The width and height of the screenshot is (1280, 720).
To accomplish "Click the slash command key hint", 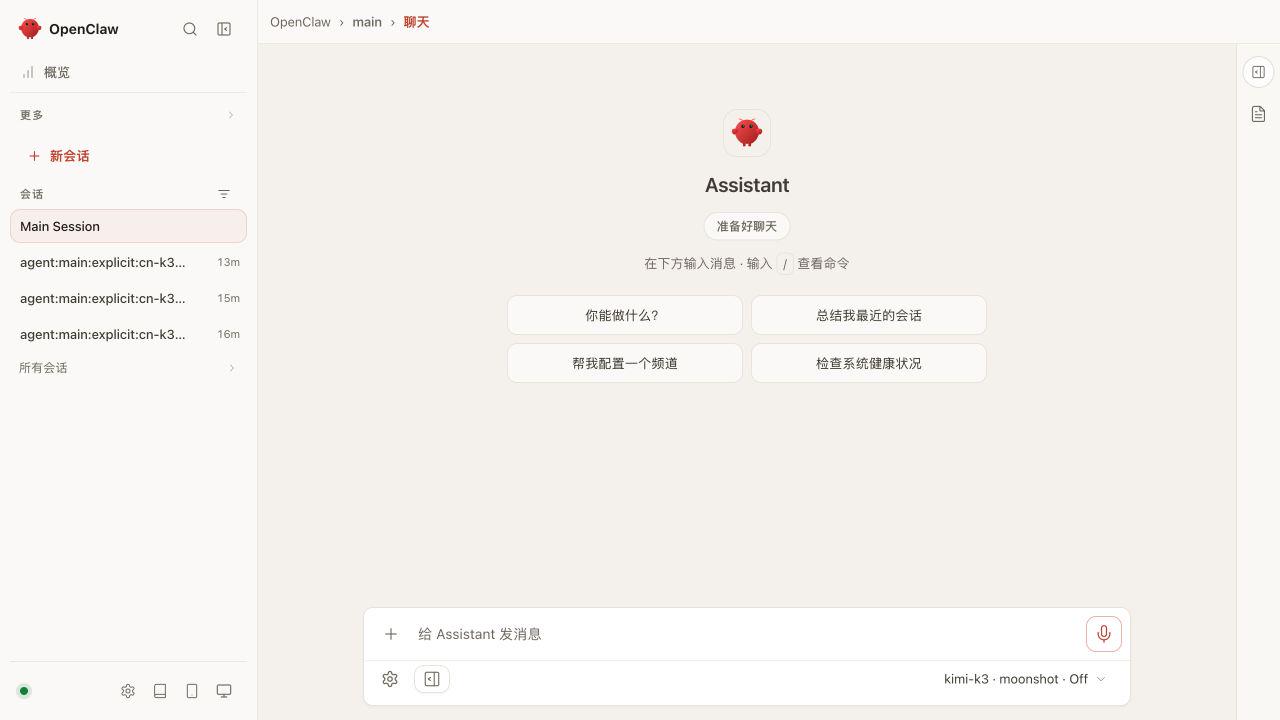I will [785, 264].
